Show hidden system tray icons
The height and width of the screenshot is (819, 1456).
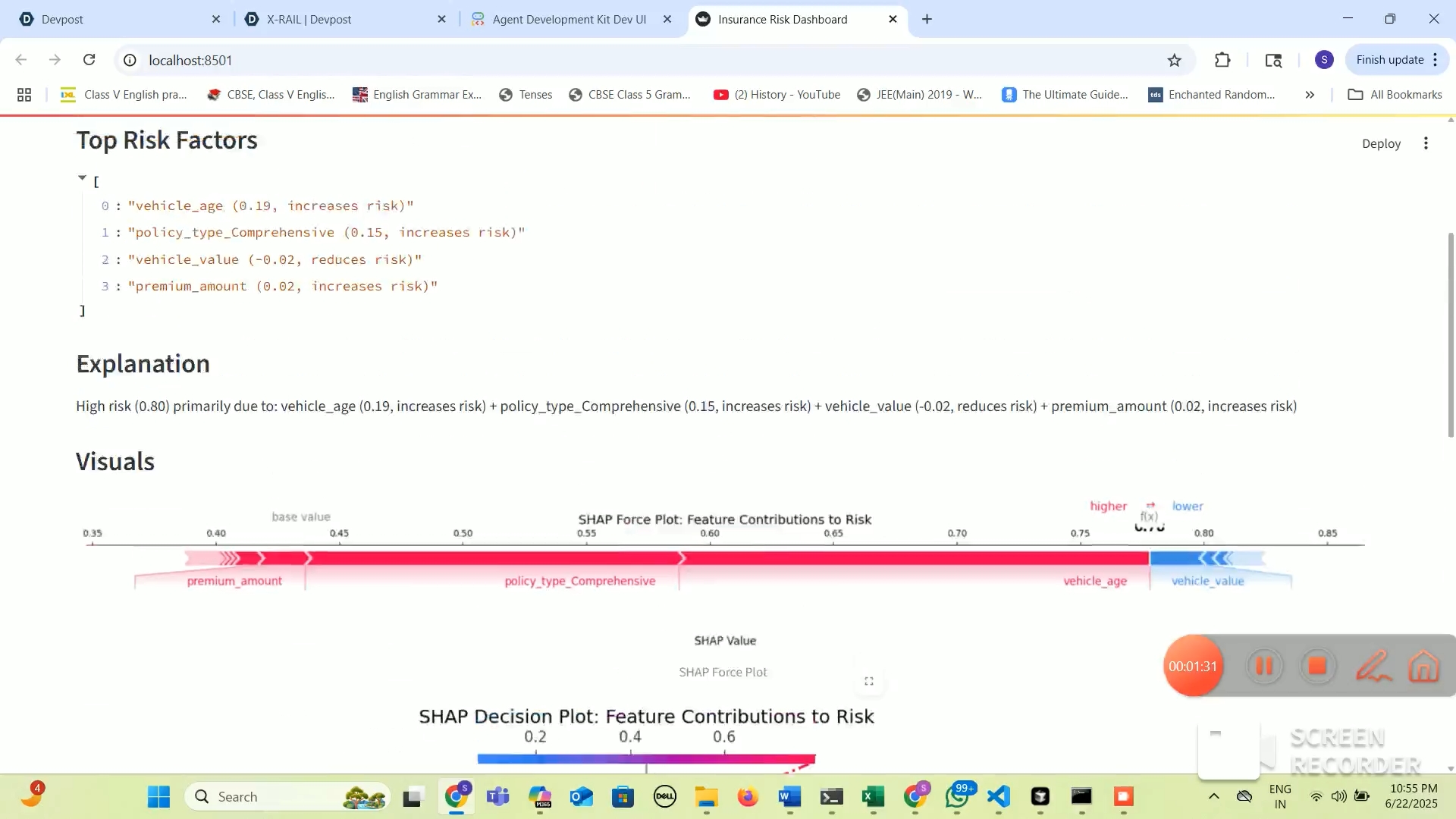click(x=1213, y=796)
